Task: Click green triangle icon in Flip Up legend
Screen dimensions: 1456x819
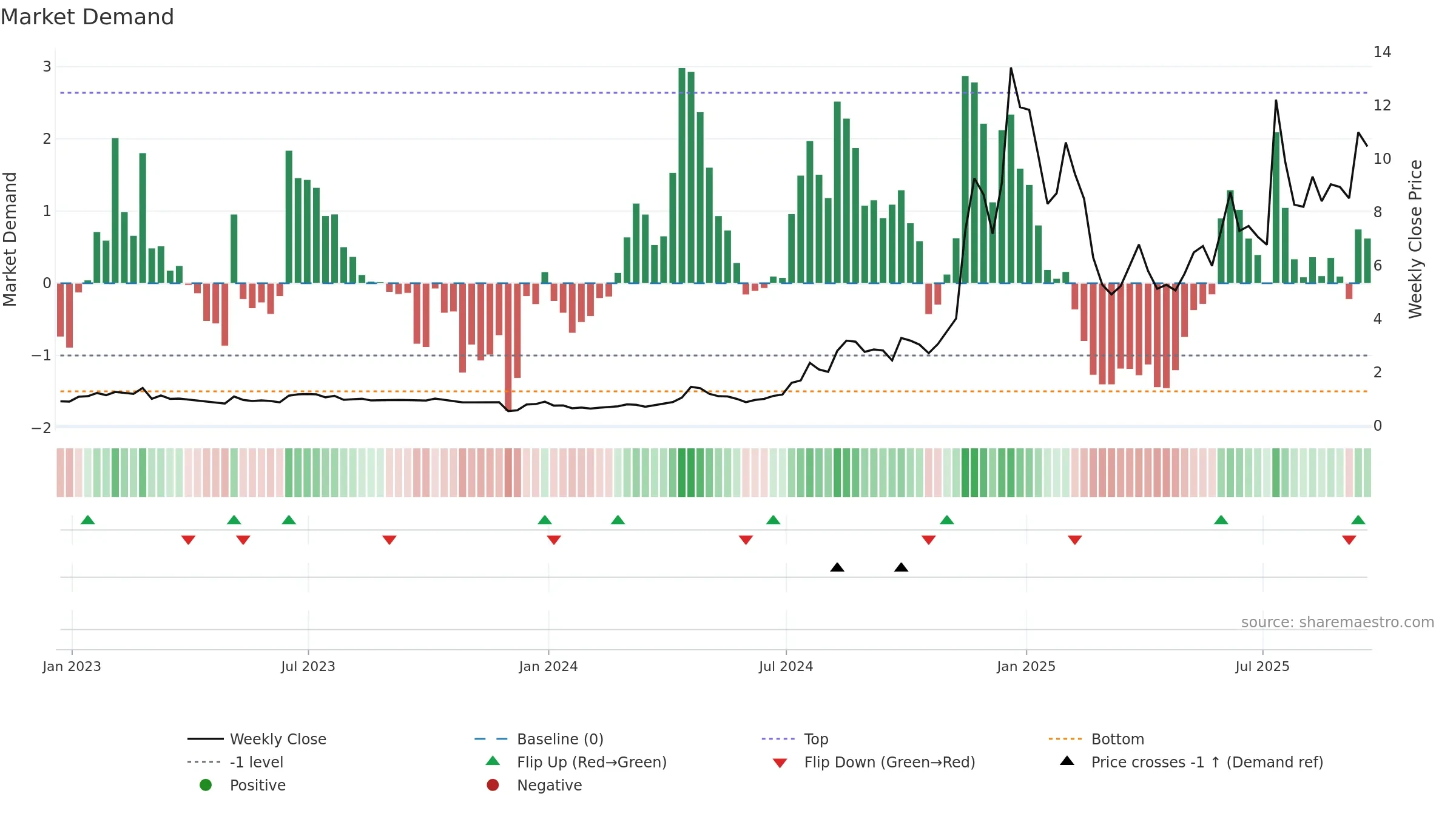Action: pos(493,761)
